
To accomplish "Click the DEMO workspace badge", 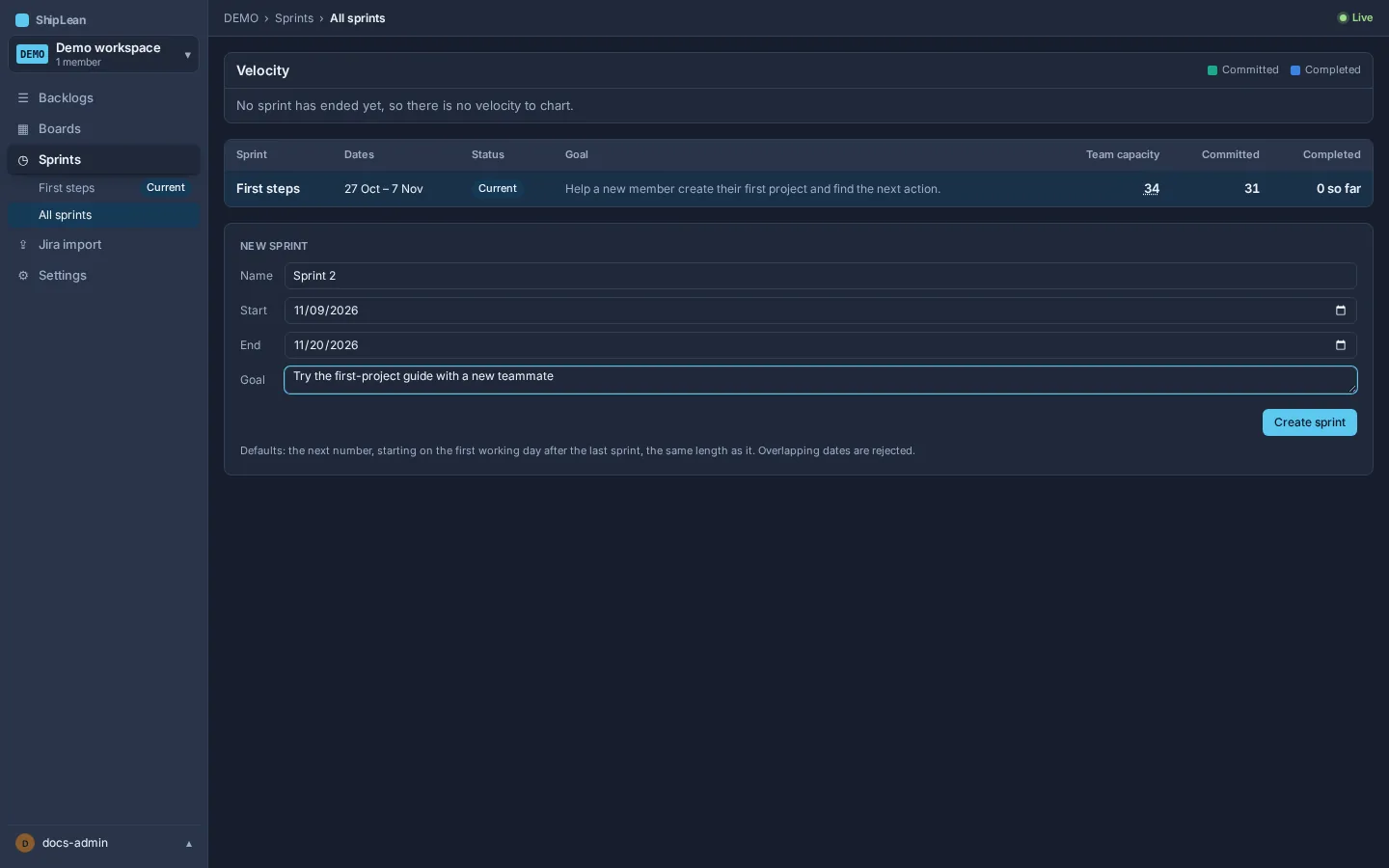I will coord(32,55).
